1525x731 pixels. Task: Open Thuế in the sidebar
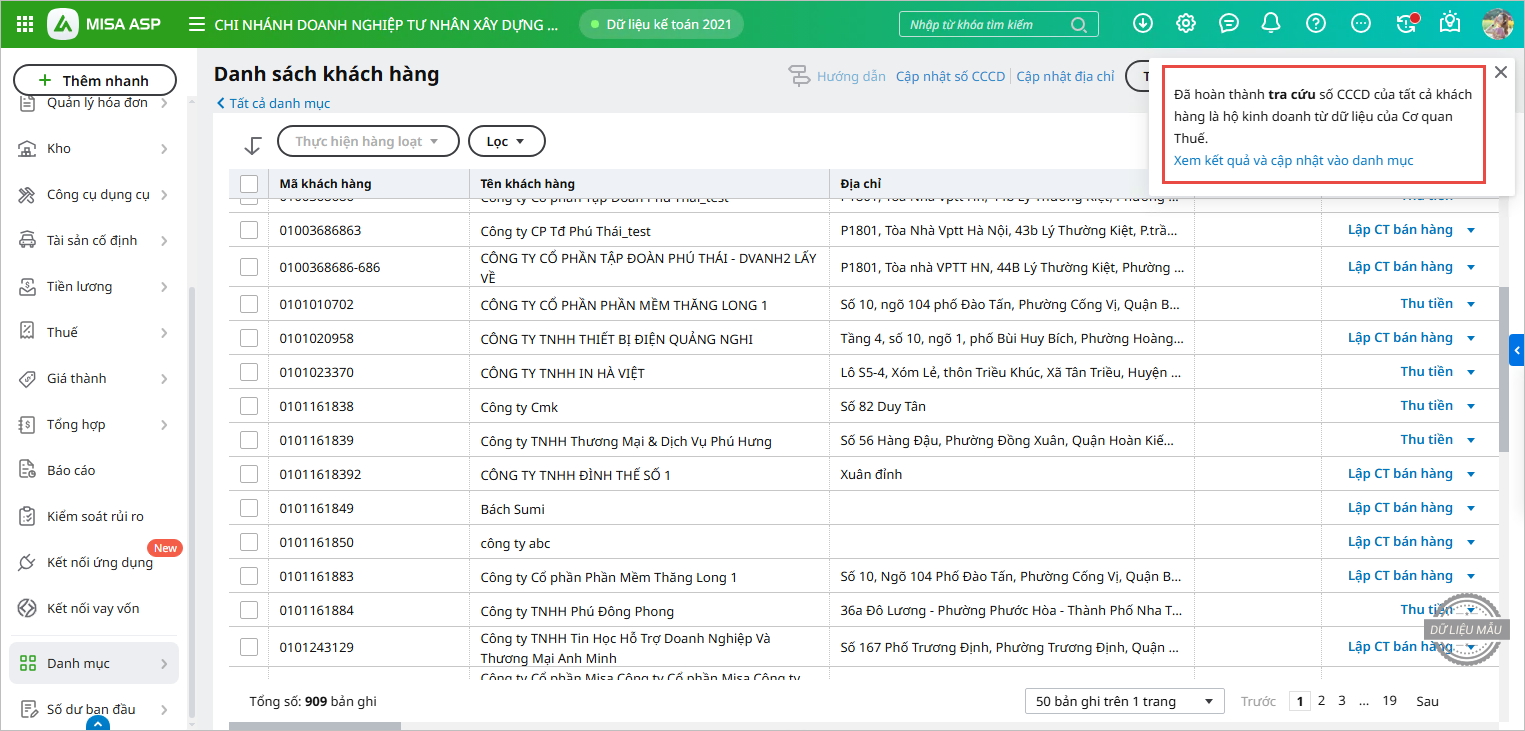coord(94,332)
